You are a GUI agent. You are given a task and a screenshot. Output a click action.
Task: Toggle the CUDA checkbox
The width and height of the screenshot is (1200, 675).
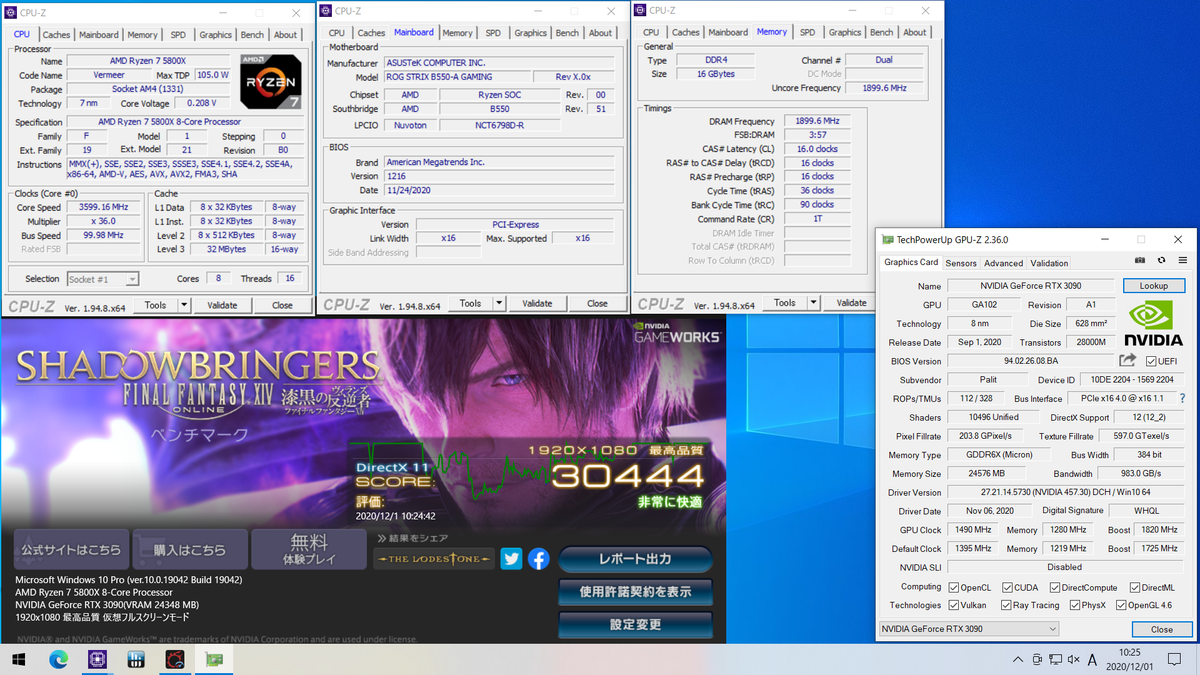point(1005,587)
